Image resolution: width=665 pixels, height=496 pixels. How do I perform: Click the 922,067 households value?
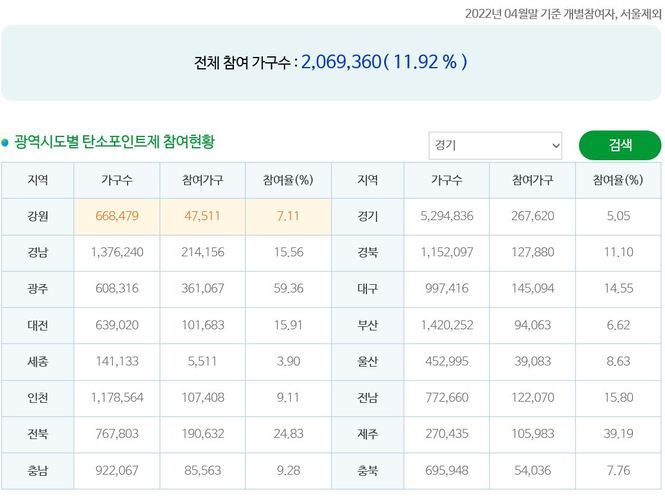click(117, 470)
